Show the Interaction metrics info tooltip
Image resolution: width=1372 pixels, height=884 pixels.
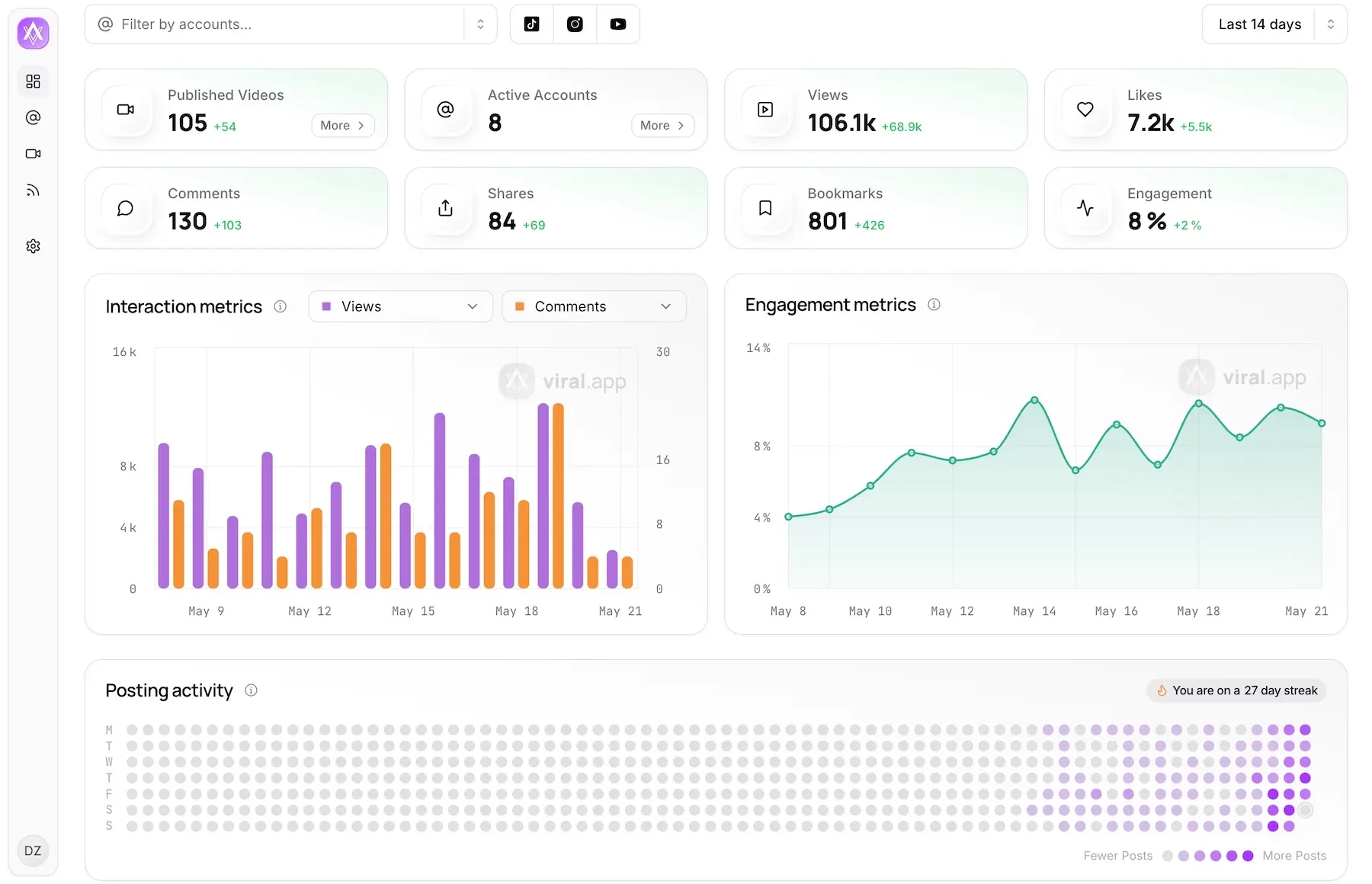tap(280, 306)
